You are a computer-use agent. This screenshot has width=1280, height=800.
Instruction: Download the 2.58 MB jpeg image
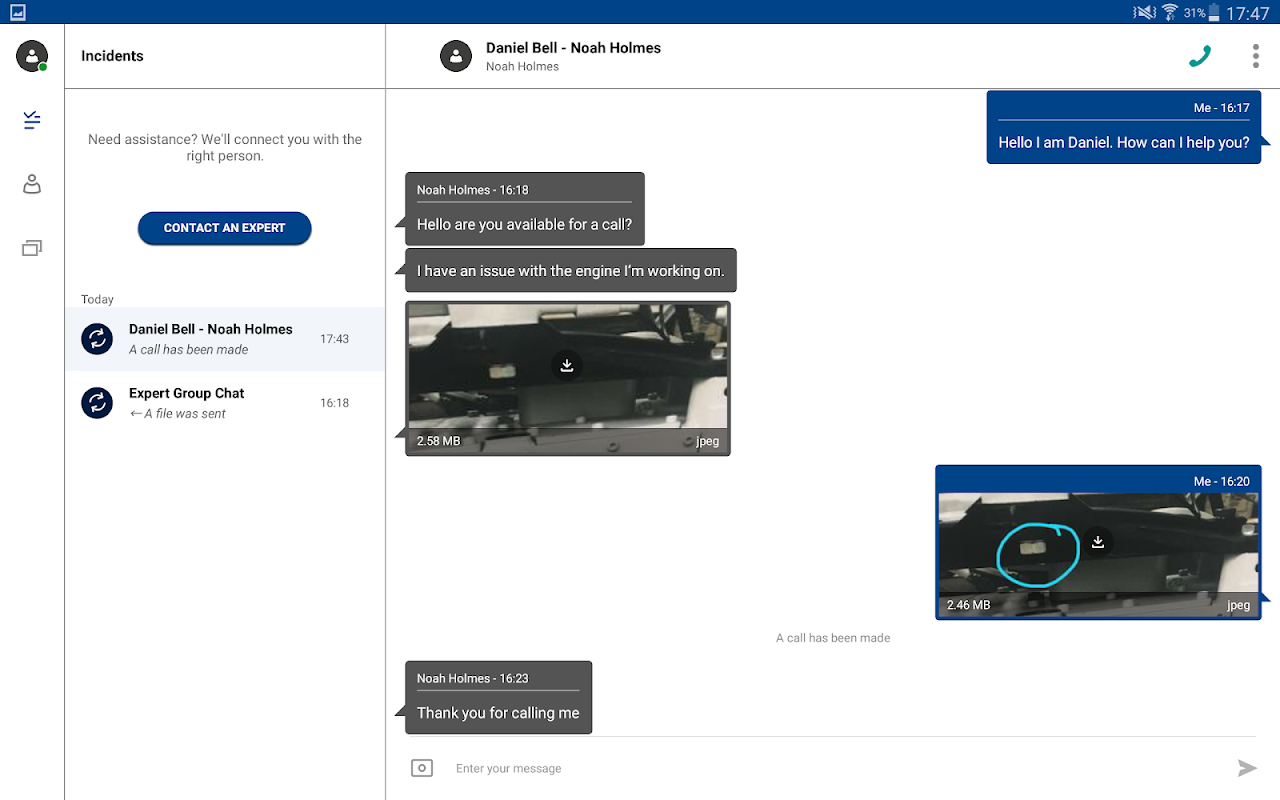point(567,365)
